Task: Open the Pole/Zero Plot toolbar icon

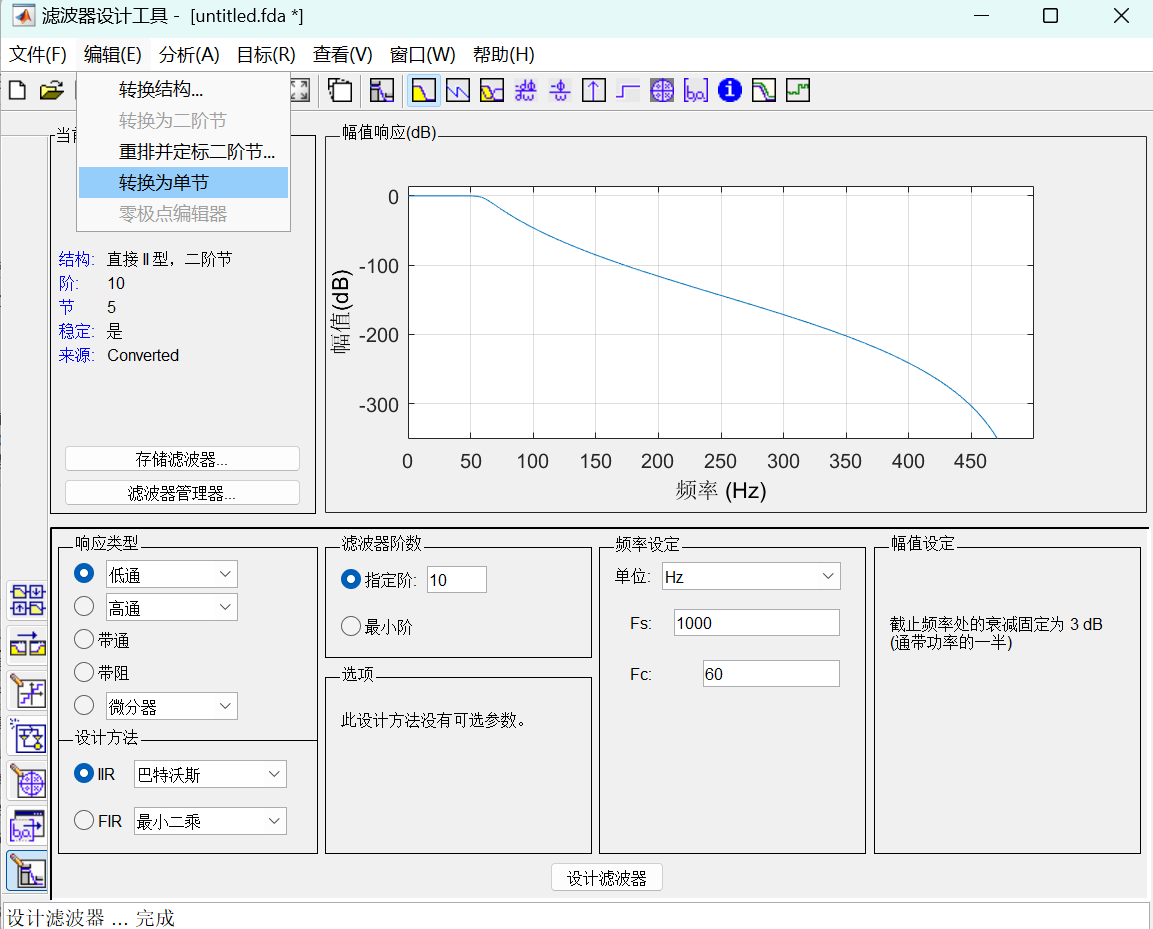Action: click(x=662, y=90)
